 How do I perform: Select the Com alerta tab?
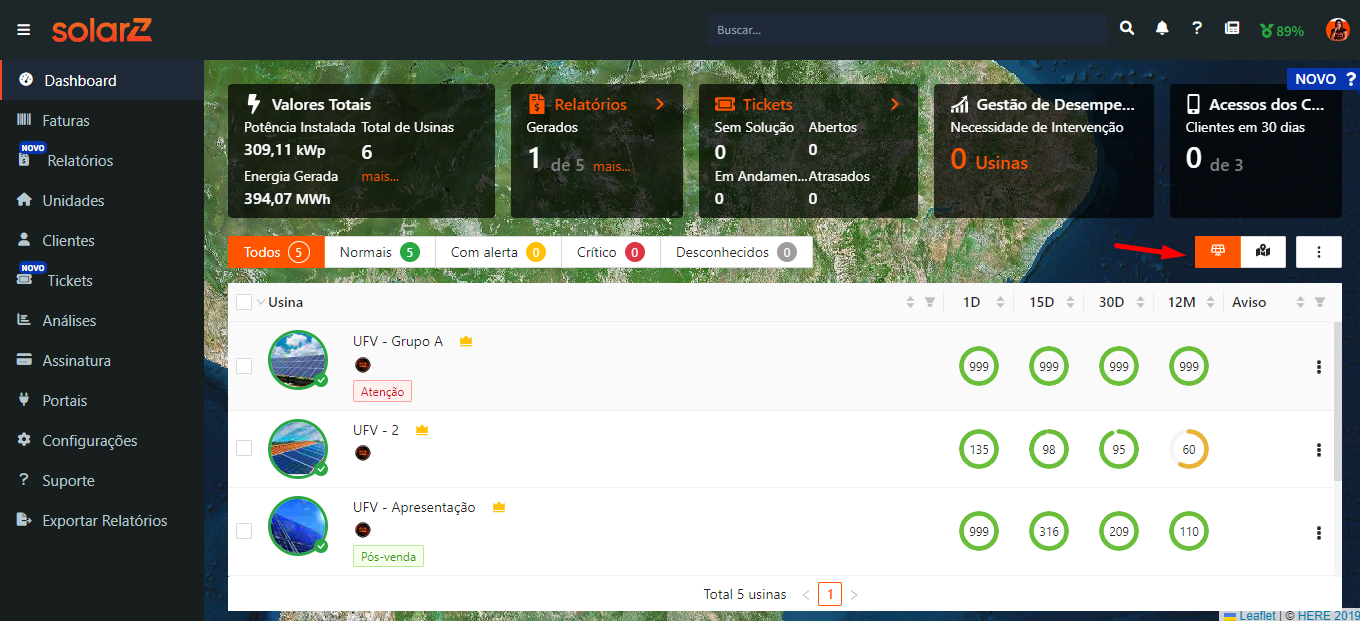(x=497, y=252)
